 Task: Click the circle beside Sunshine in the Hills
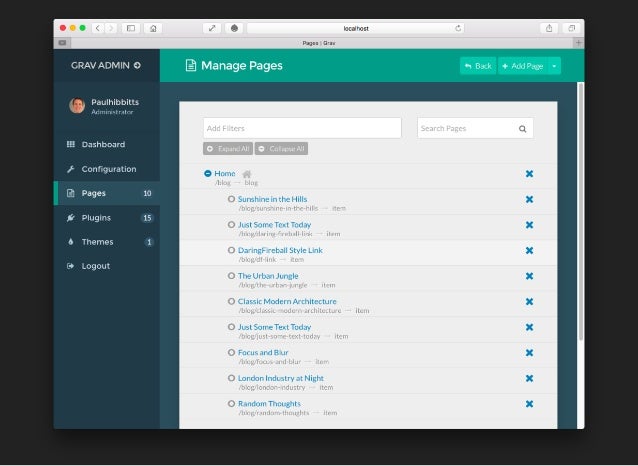click(x=231, y=199)
